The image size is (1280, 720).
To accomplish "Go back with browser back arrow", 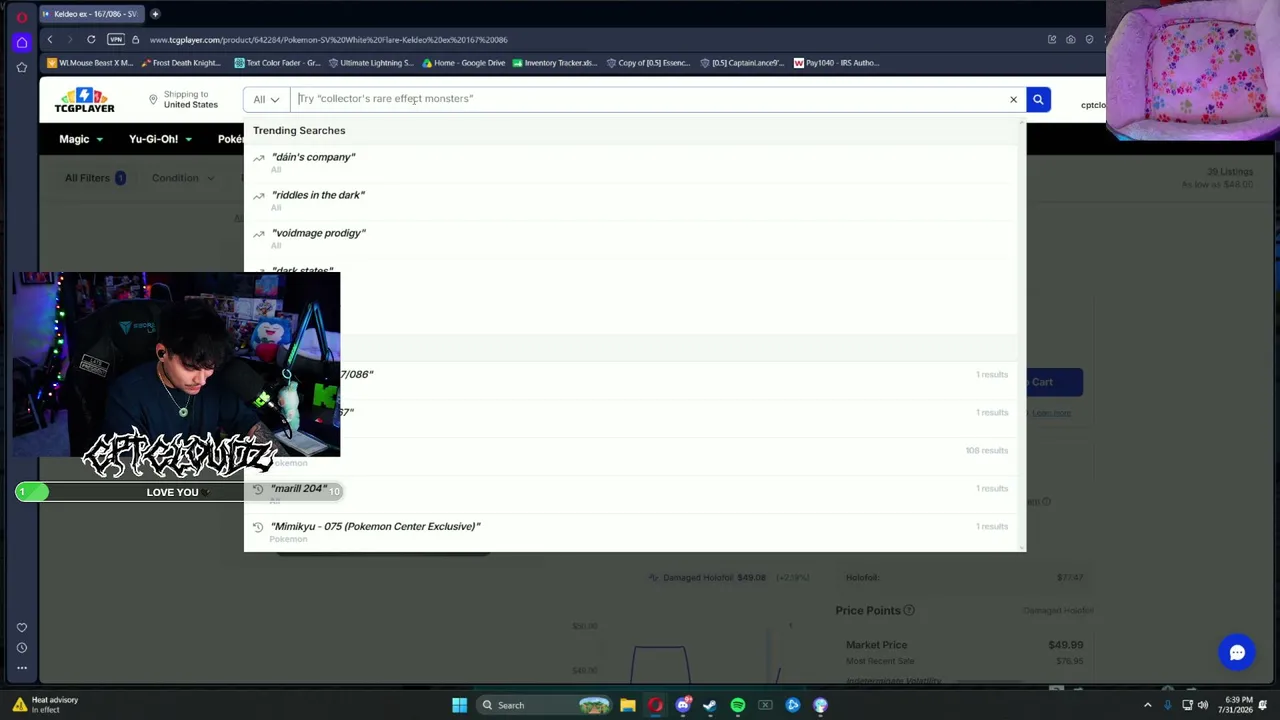I will [x=50, y=39].
